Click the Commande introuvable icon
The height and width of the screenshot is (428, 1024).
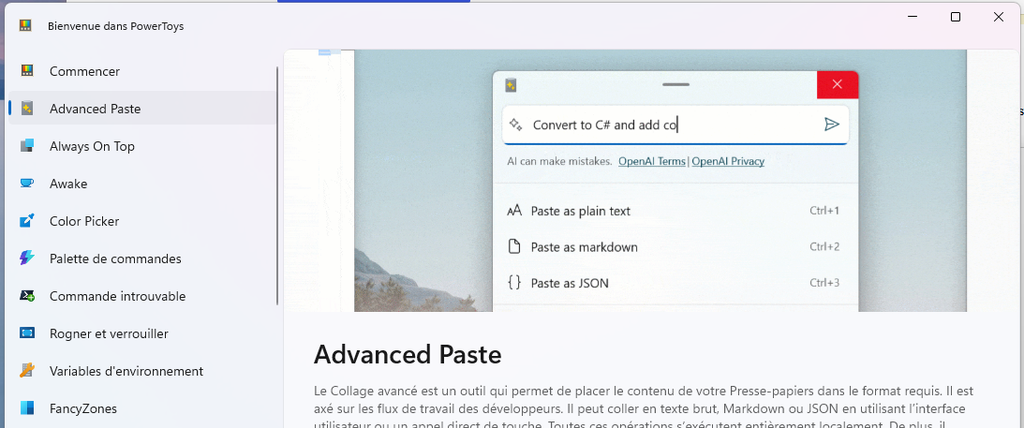(x=27, y=296)
